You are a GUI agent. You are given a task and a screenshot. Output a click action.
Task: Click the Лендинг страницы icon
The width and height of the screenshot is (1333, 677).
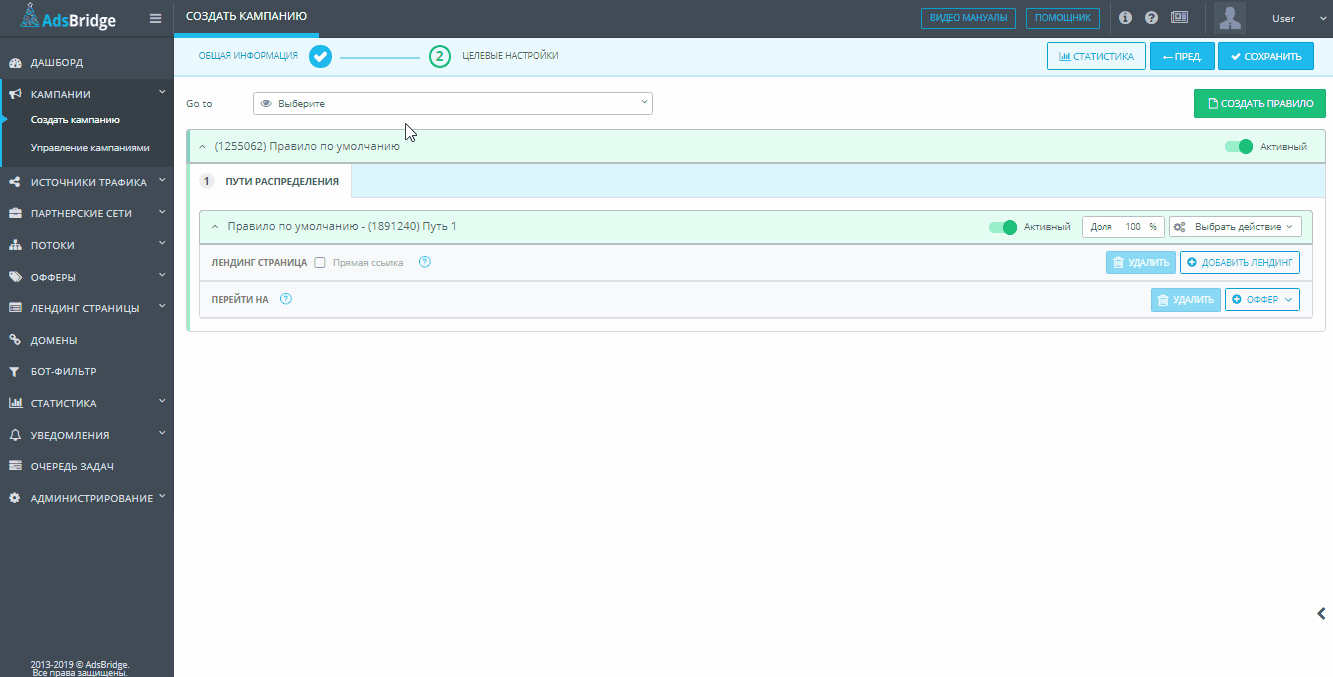[x=15, y=308]
